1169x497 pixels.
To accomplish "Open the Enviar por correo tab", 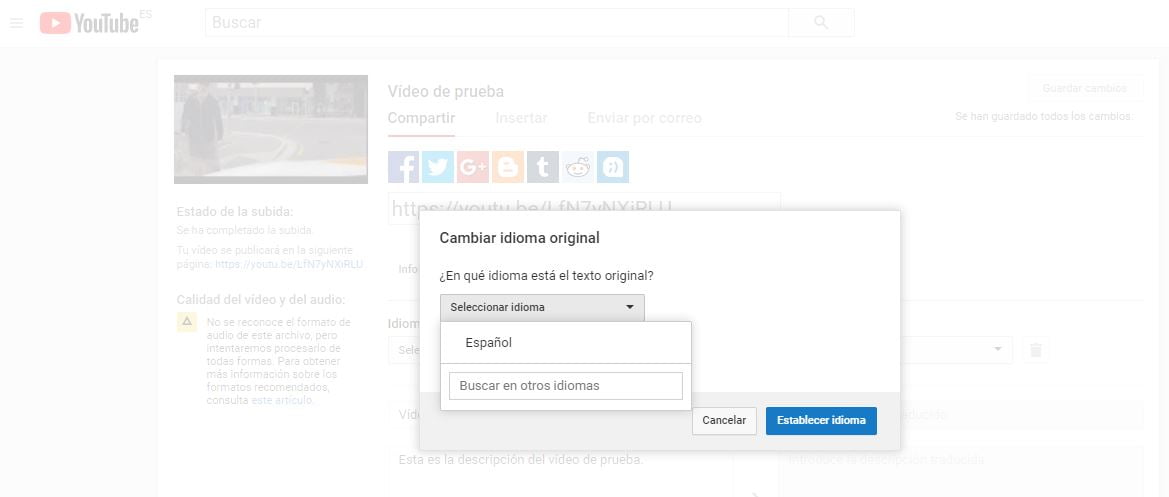I will pos(644,118).
